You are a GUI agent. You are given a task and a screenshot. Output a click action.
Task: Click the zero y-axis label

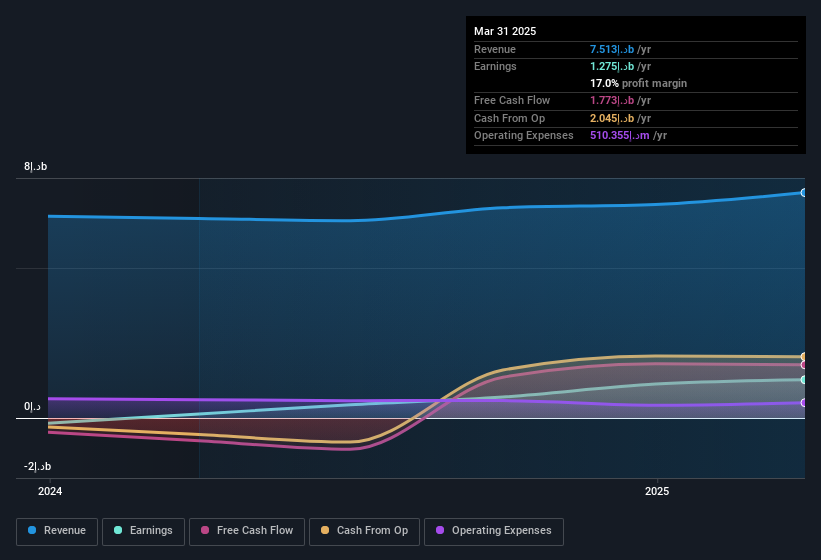(x=32, y=407)
